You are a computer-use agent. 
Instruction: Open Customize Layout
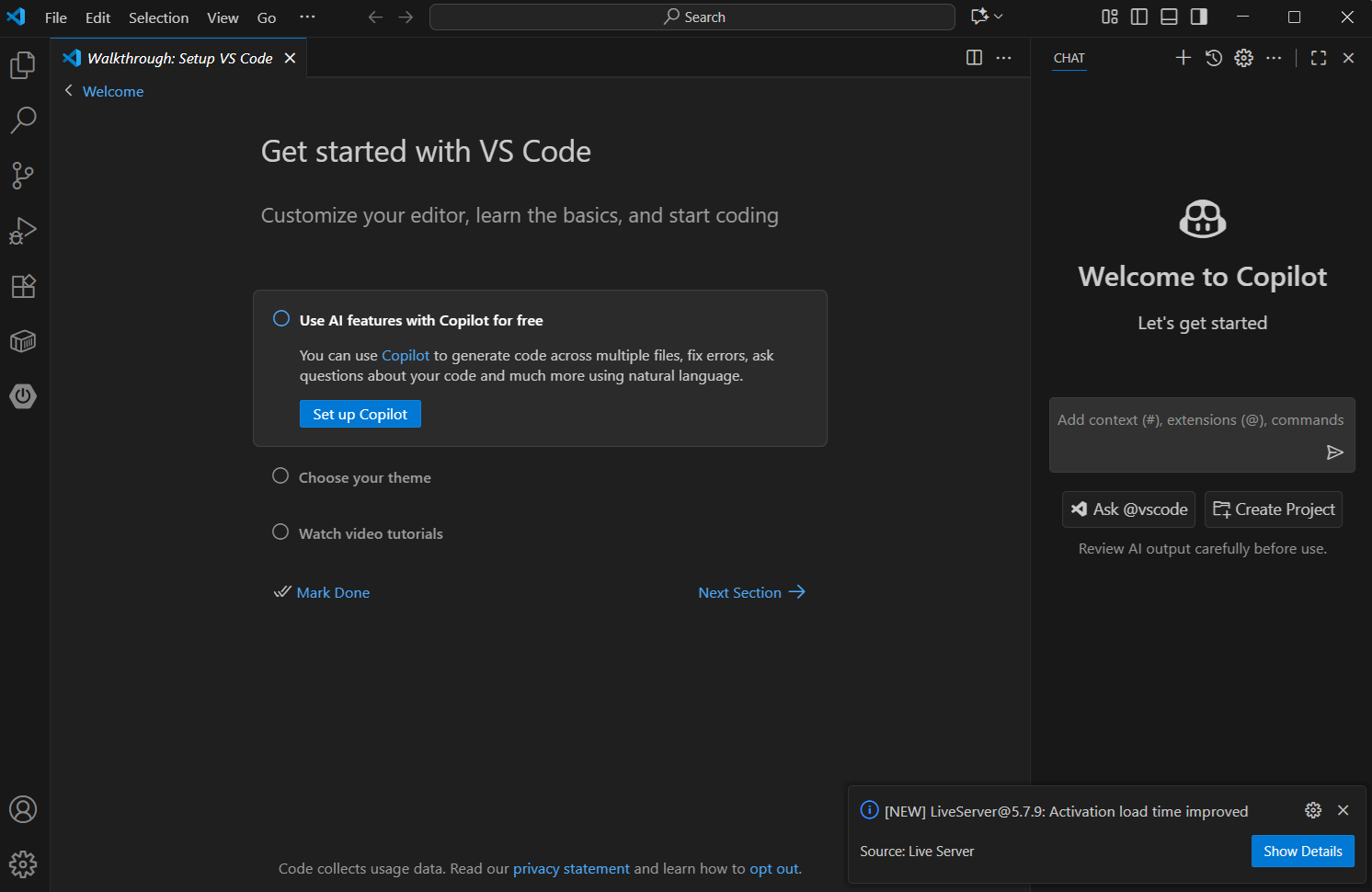coord(1110,17)
